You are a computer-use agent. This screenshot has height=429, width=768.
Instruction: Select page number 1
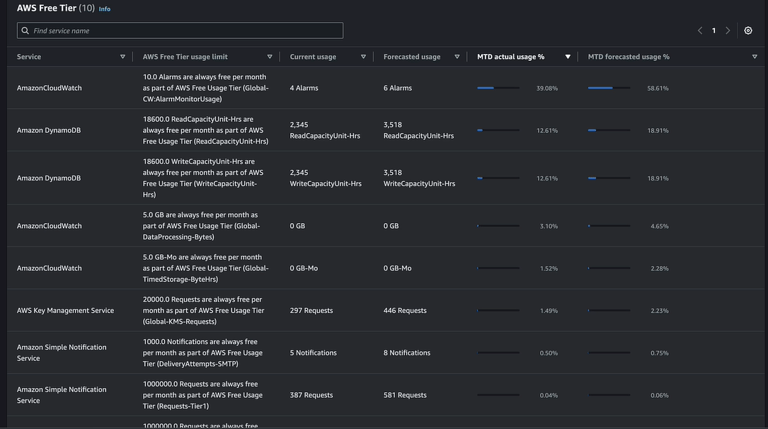coord(714,30)
